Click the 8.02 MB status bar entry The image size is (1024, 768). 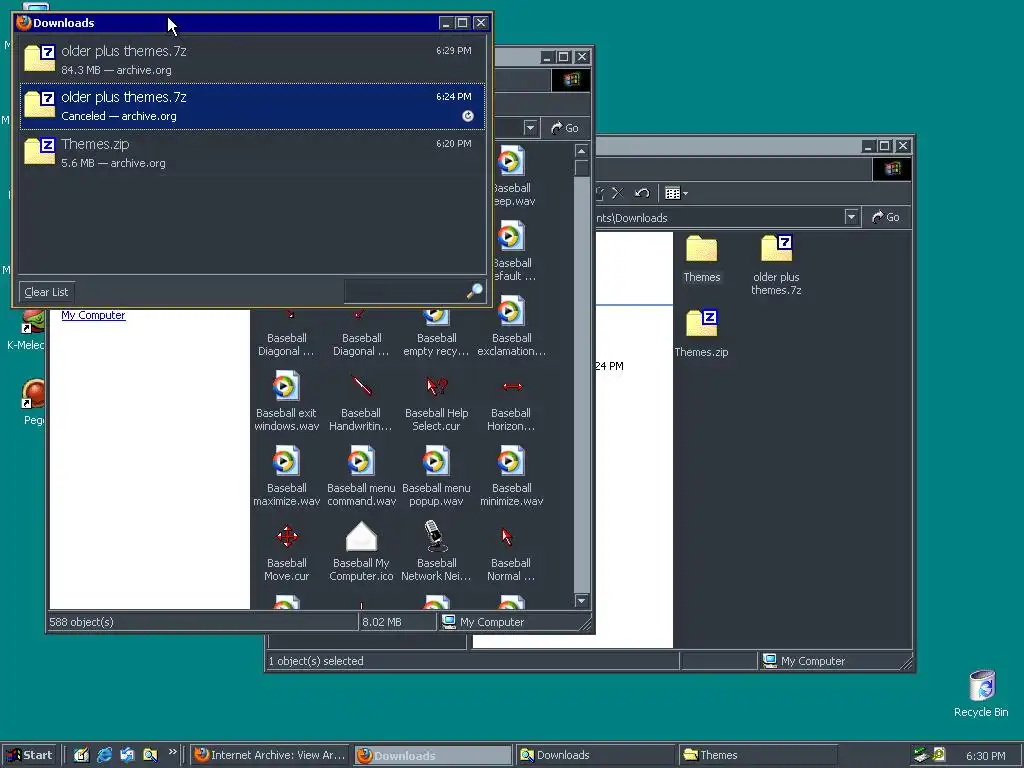[397, 622]
